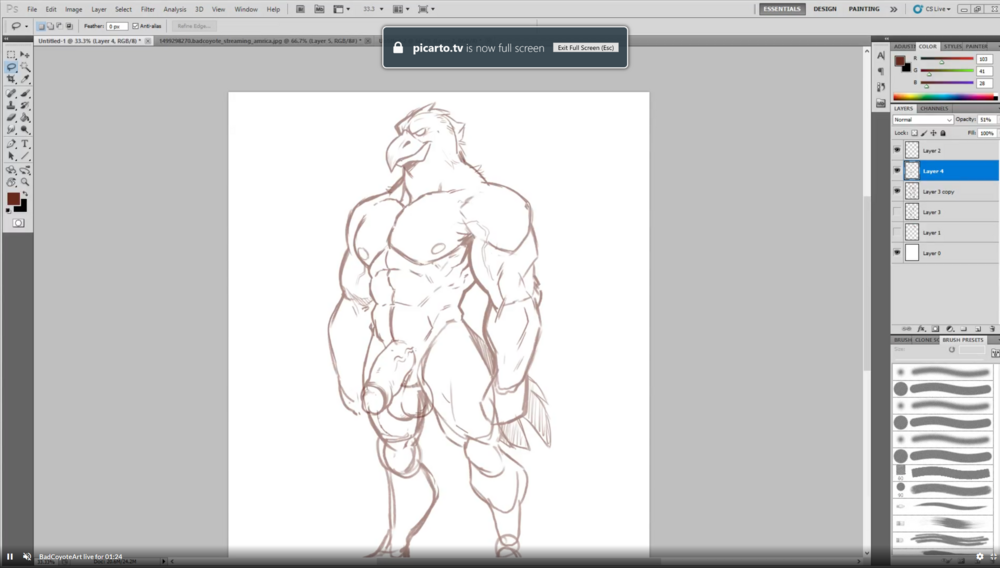Pick the Crop tool
Viewport: 1000px width, 568px height.
pos(11,79)
